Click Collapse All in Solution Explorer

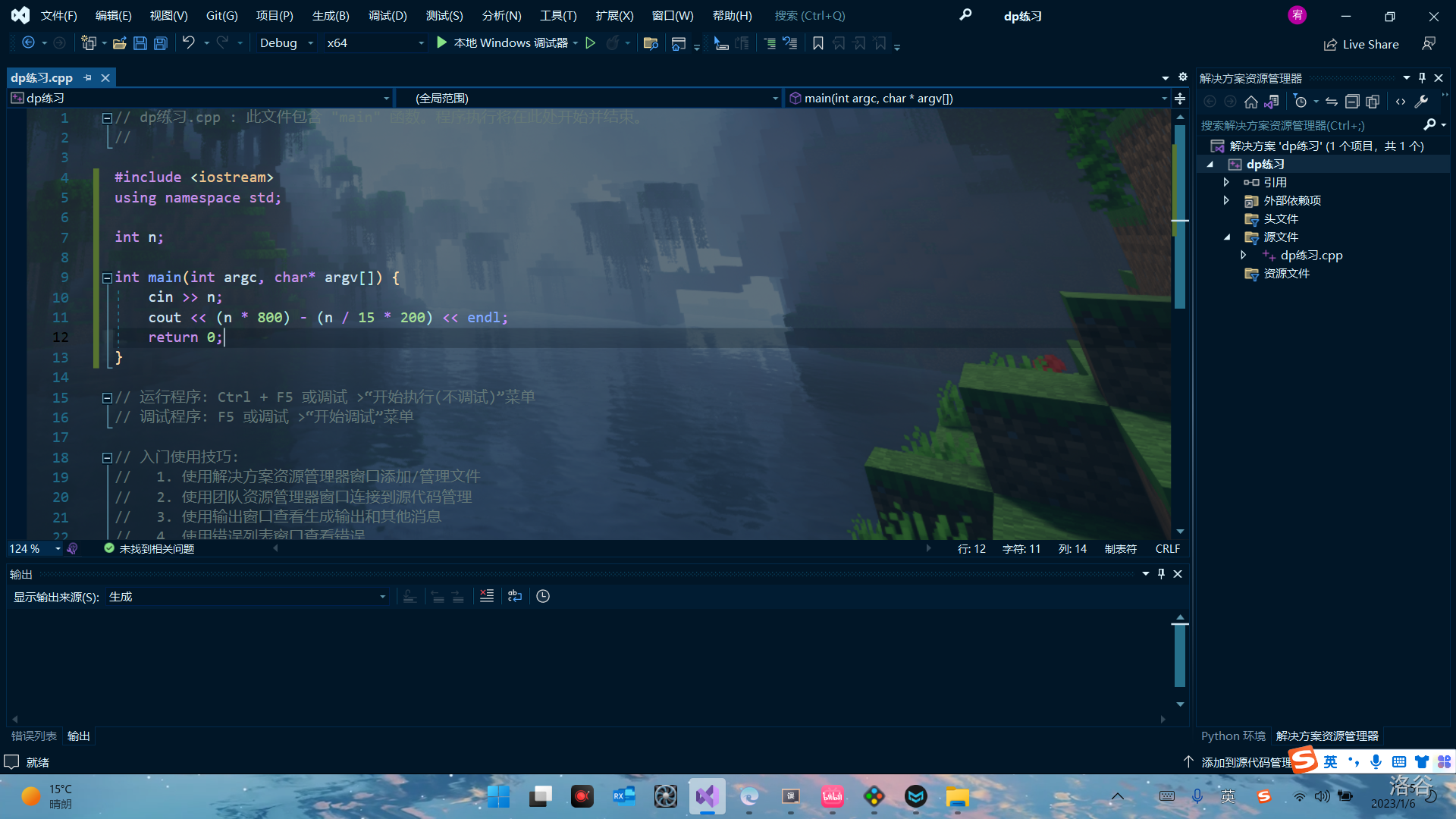(1352, 102)
